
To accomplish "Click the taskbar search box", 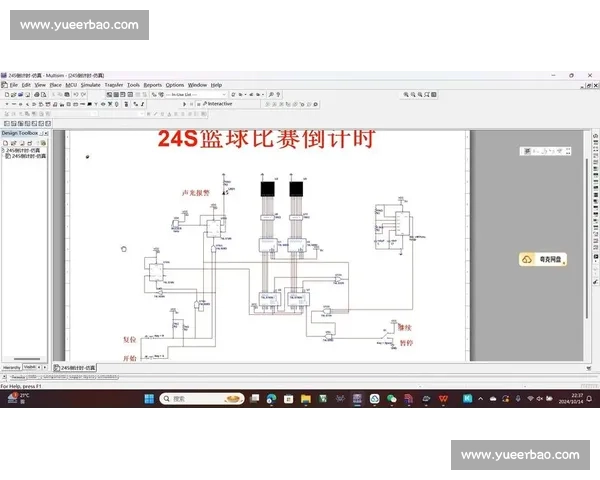I will click(x=202, y=399).
